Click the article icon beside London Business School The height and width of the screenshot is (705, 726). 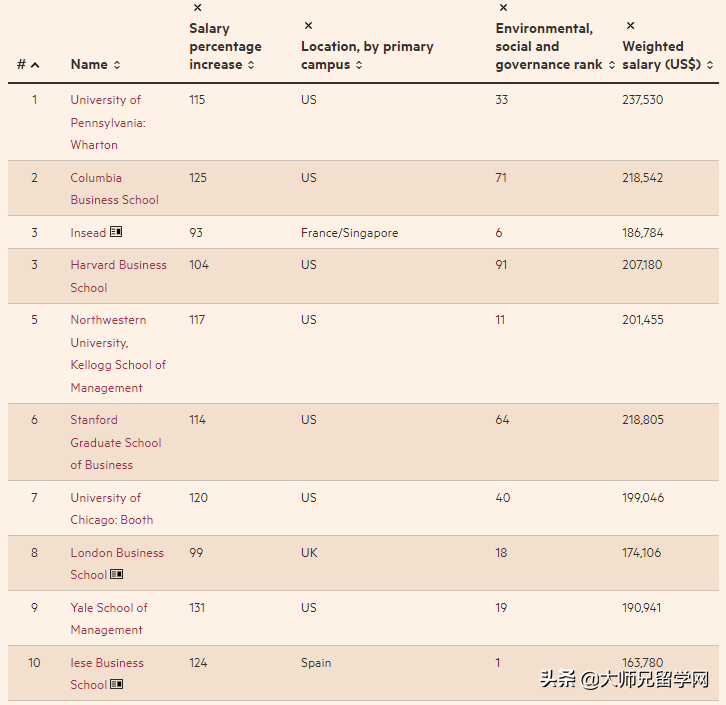pyautogui.click(x=117, y=575)
